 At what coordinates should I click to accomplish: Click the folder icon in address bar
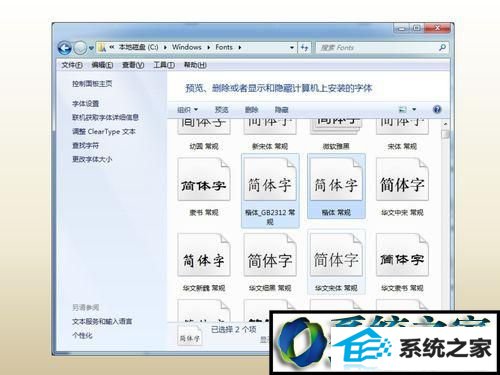point(102,47)
